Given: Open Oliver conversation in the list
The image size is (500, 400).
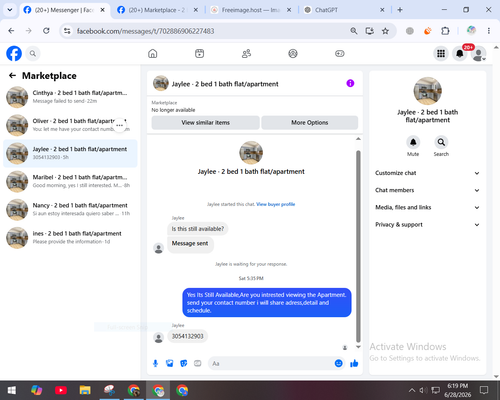Looking at the screenshot, I should (x=70, y=125).
